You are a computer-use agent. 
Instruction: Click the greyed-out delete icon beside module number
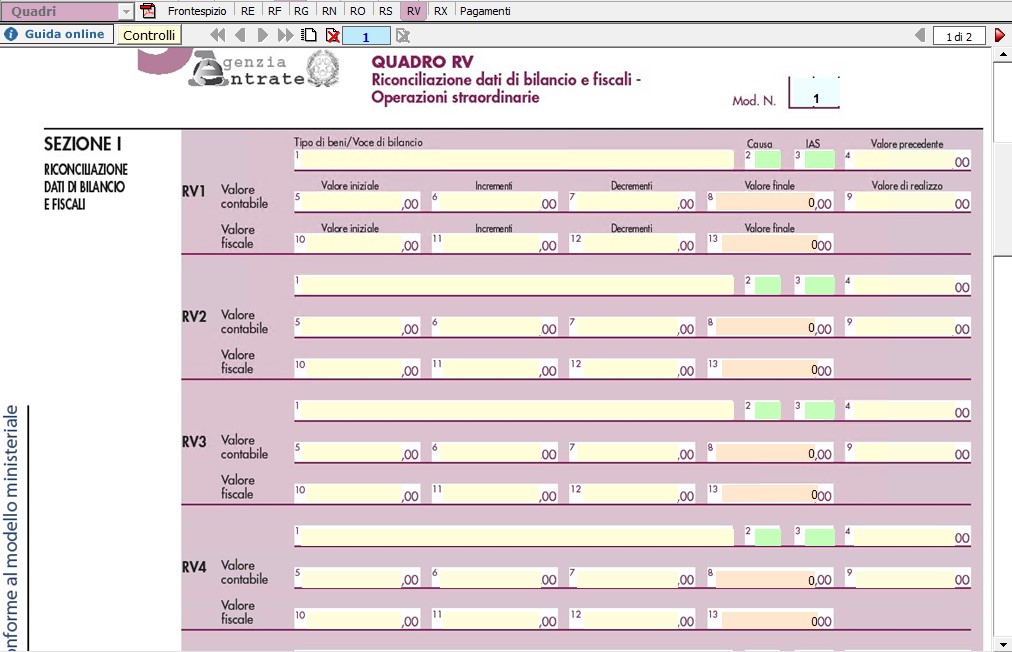coord(403,36)
